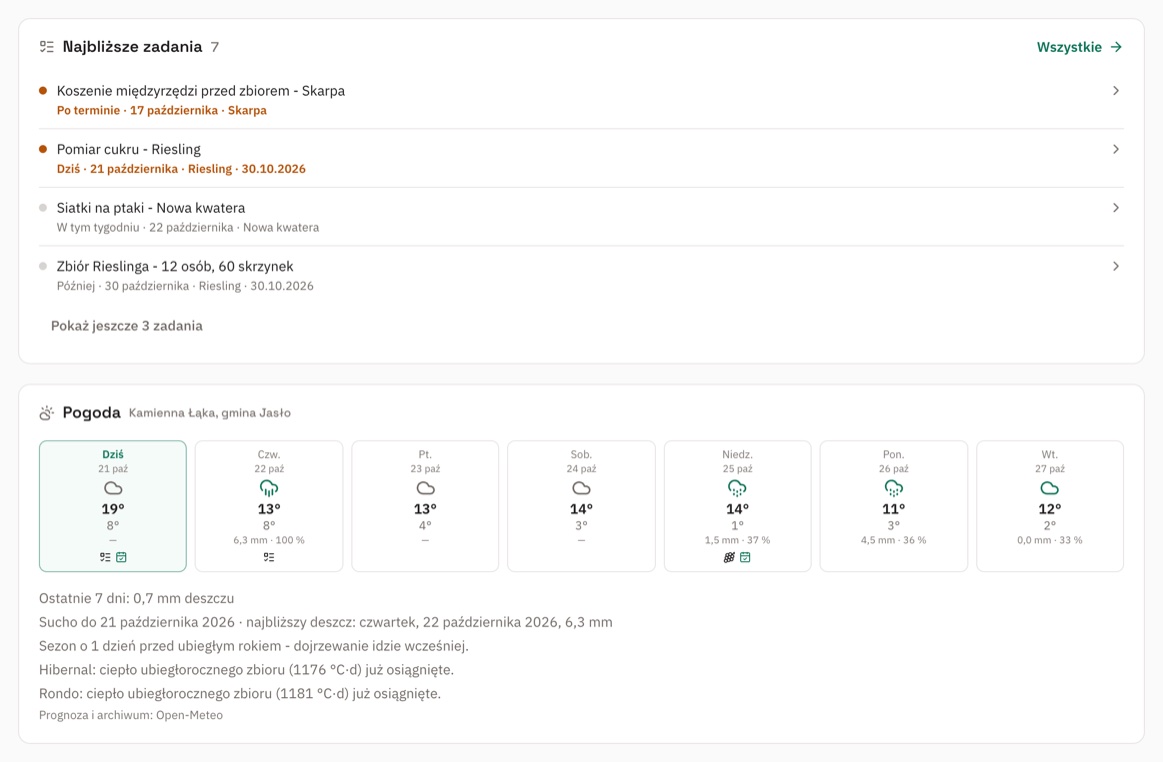The image size is (1163, 762).
Task: Click the task list icon beside Najbliższe zadania
Action: [x=47, y=47]
